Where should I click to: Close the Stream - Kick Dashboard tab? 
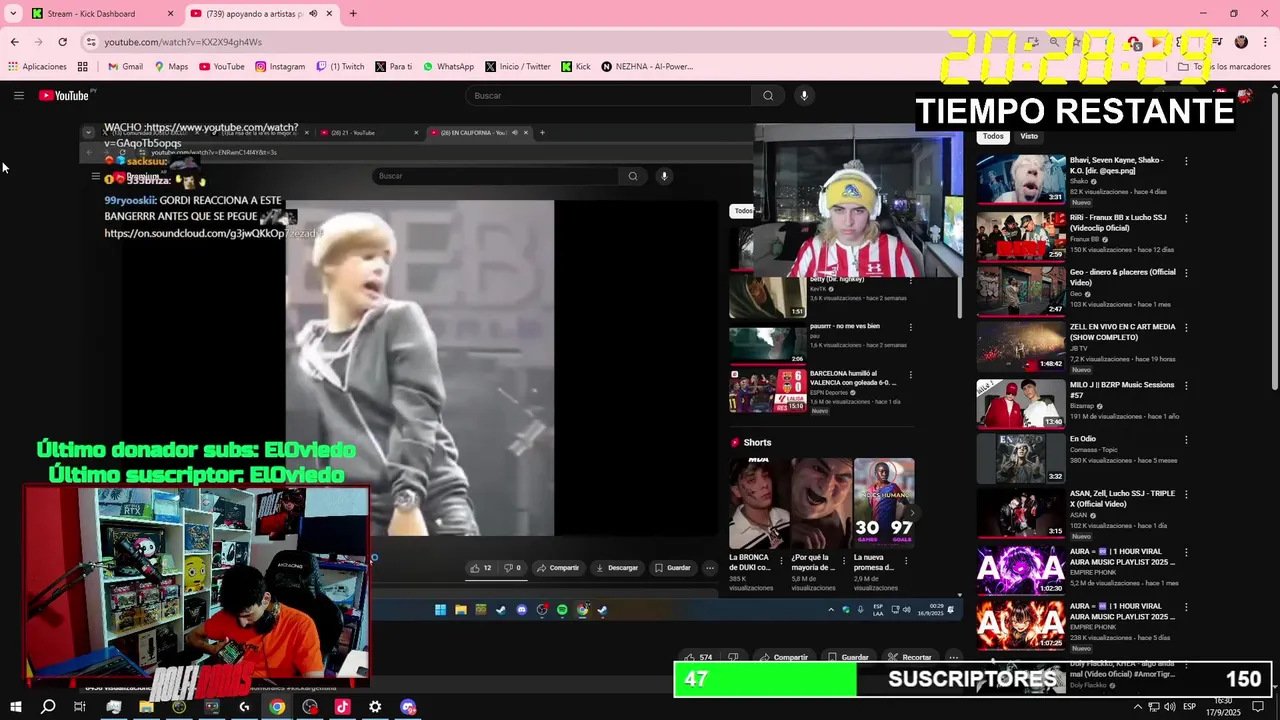click(x=170, y=14)
